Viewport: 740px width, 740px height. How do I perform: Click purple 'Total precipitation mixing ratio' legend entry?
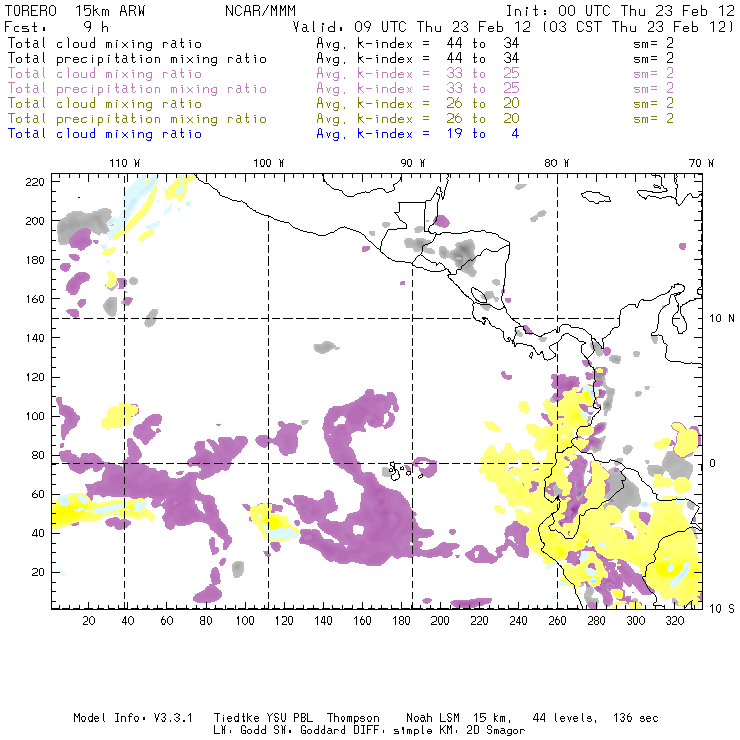click(x=137, y=89)
